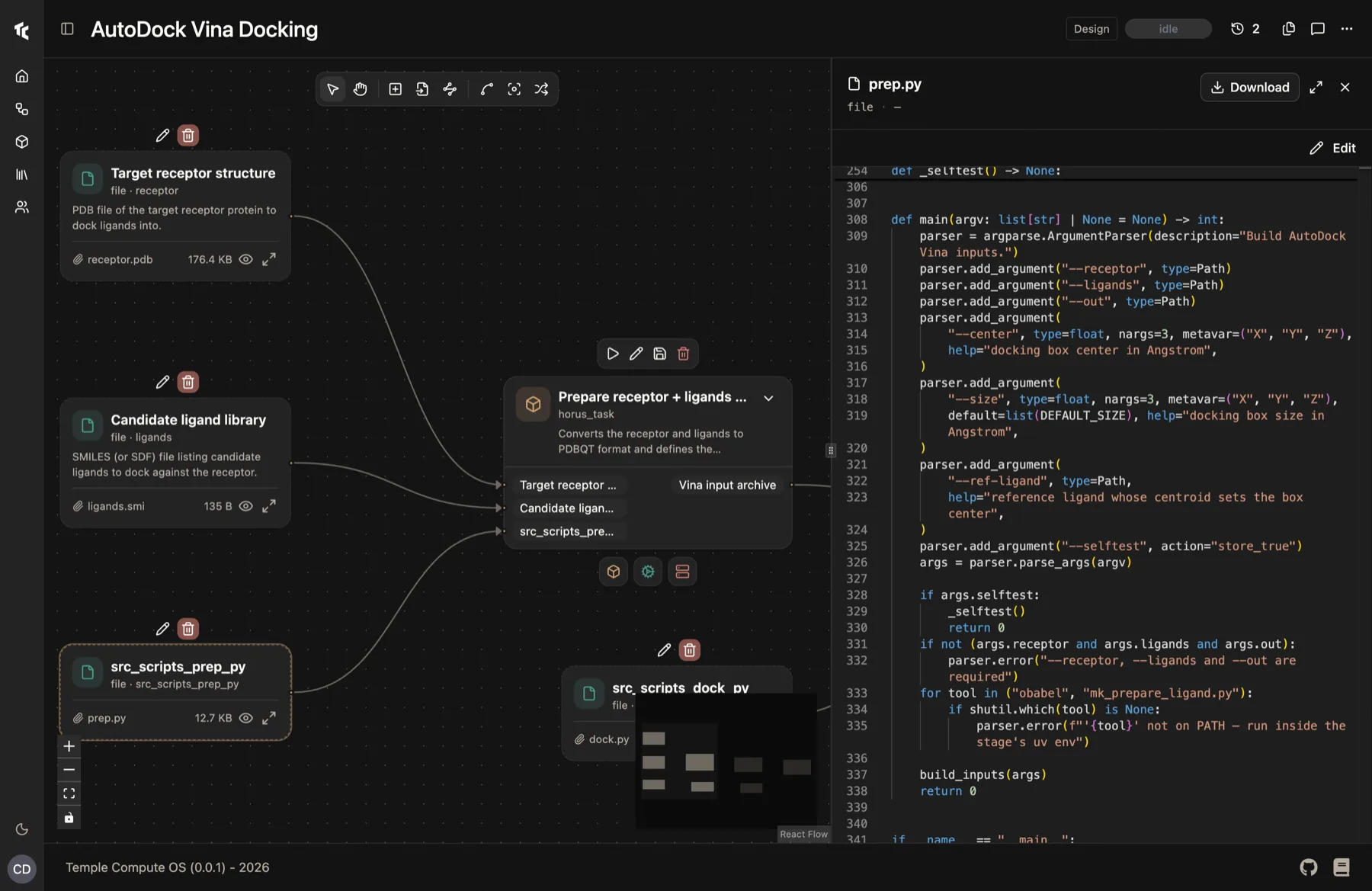
Task: Click the workflow minimap thumbnail
Action: [726, 761]
